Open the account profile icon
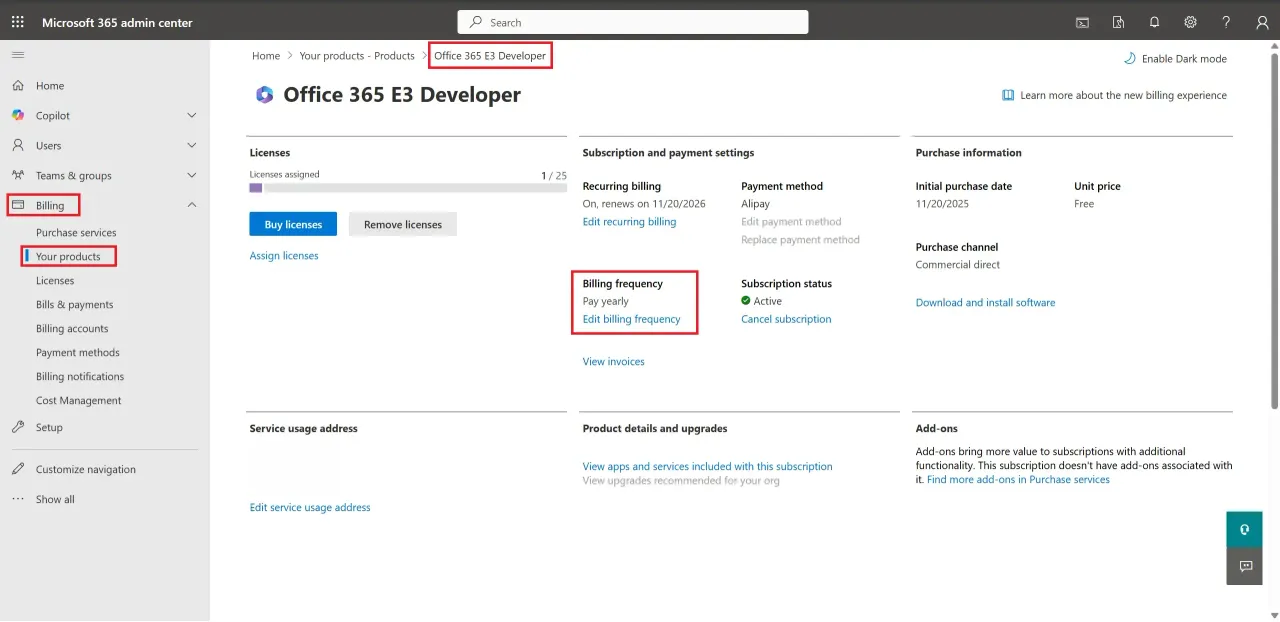 [1262, 22]
